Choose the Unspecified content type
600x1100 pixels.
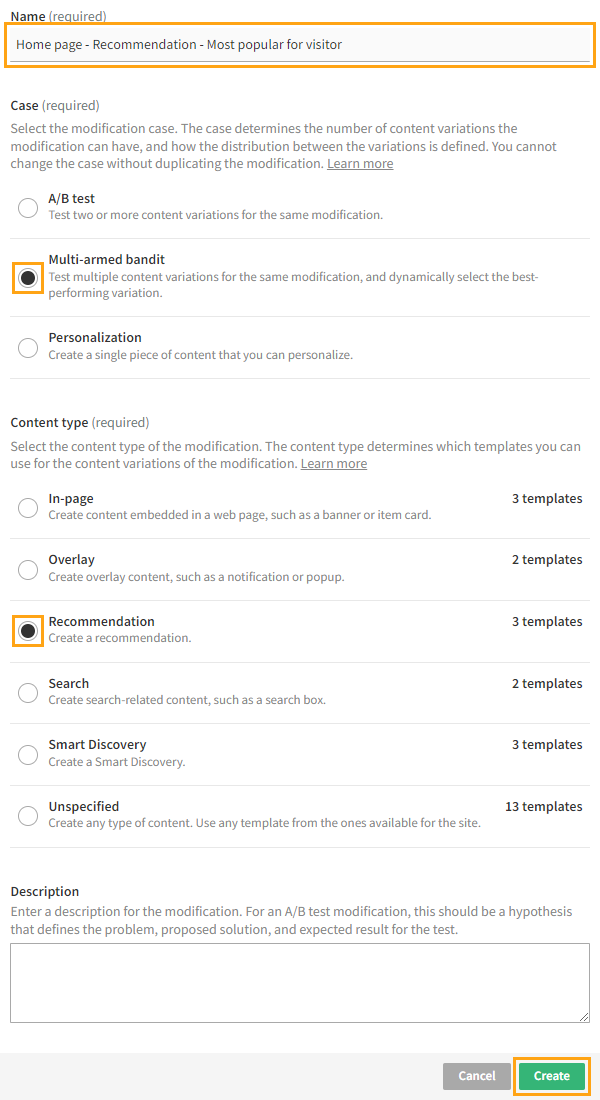pos(28,815)
